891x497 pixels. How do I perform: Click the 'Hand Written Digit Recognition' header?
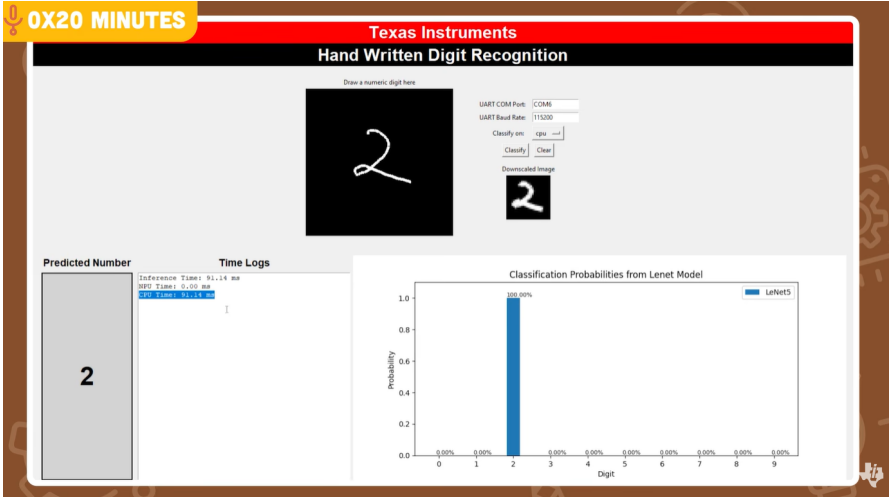[443, 55]
